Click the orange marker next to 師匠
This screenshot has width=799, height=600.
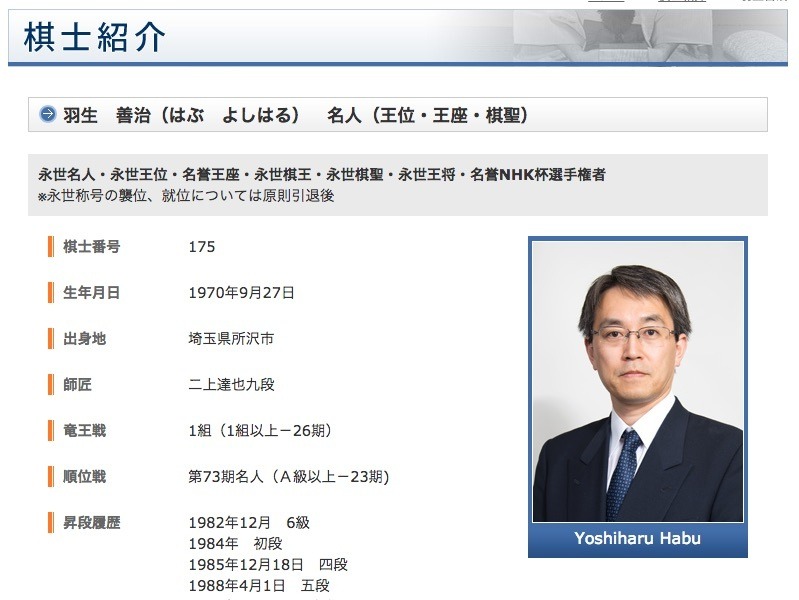point(50,385)
